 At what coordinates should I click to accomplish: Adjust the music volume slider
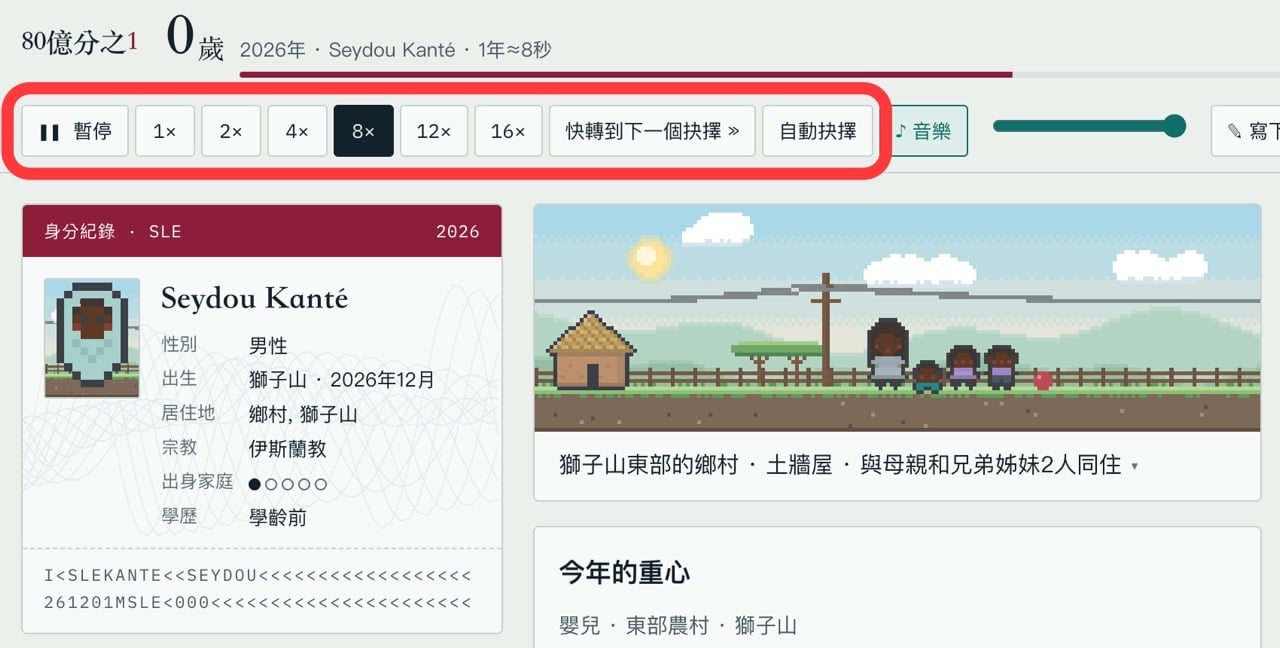point(1089,126)
